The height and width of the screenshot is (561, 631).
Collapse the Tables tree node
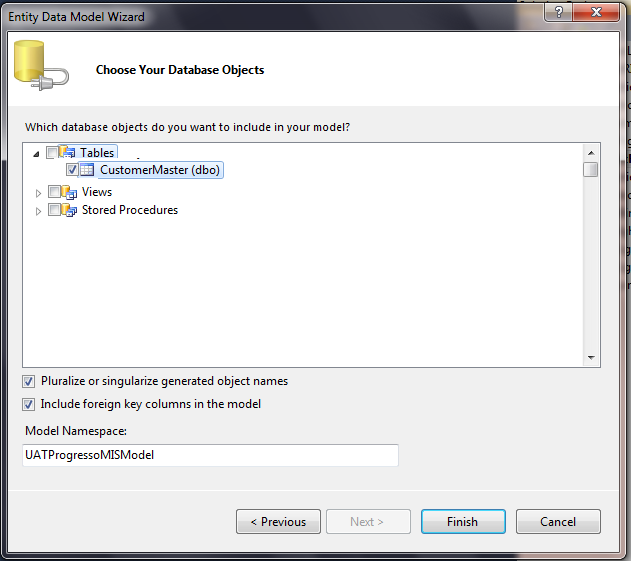click(x=37, y=154)
